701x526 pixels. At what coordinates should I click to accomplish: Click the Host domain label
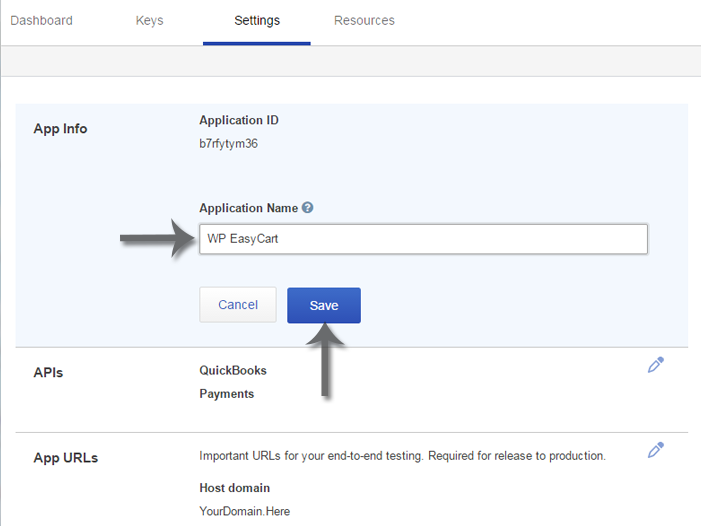[235, 488]
